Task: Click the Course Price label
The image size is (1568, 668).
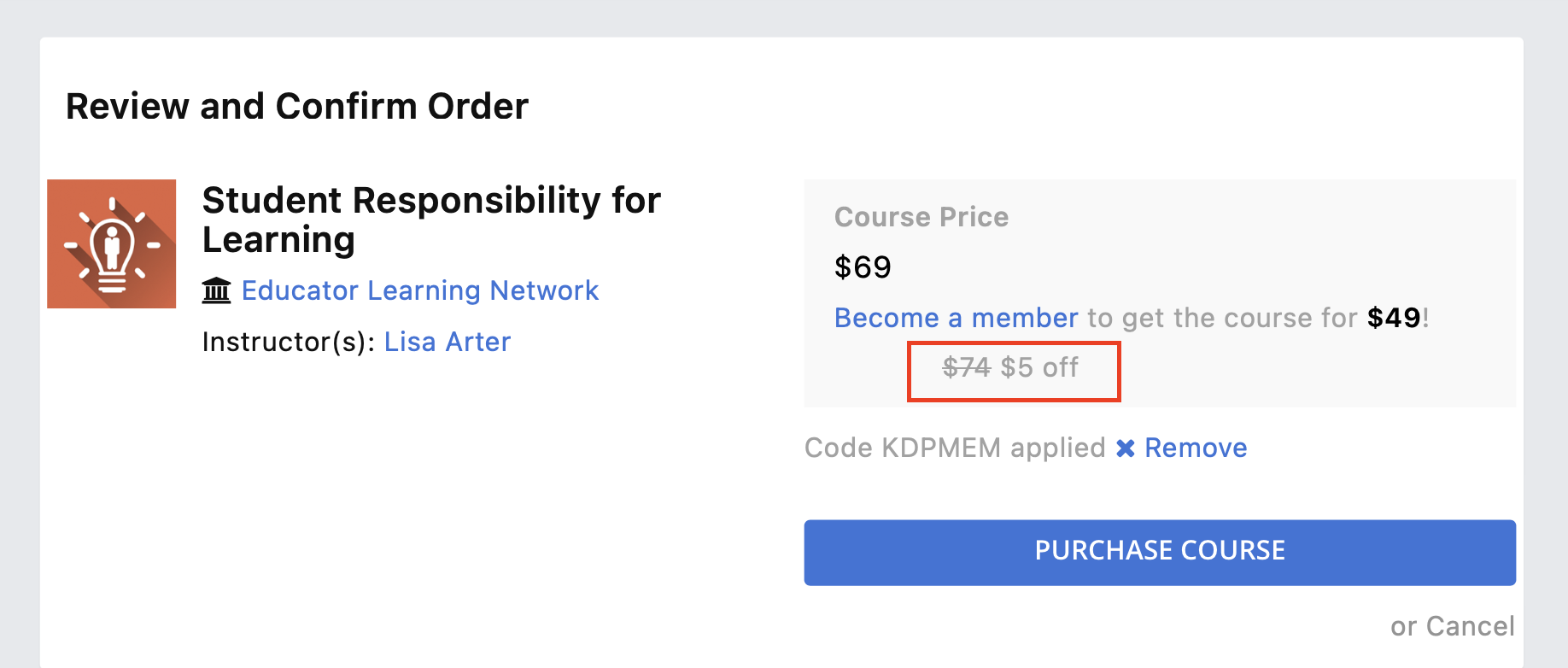Action: point(921,217)
